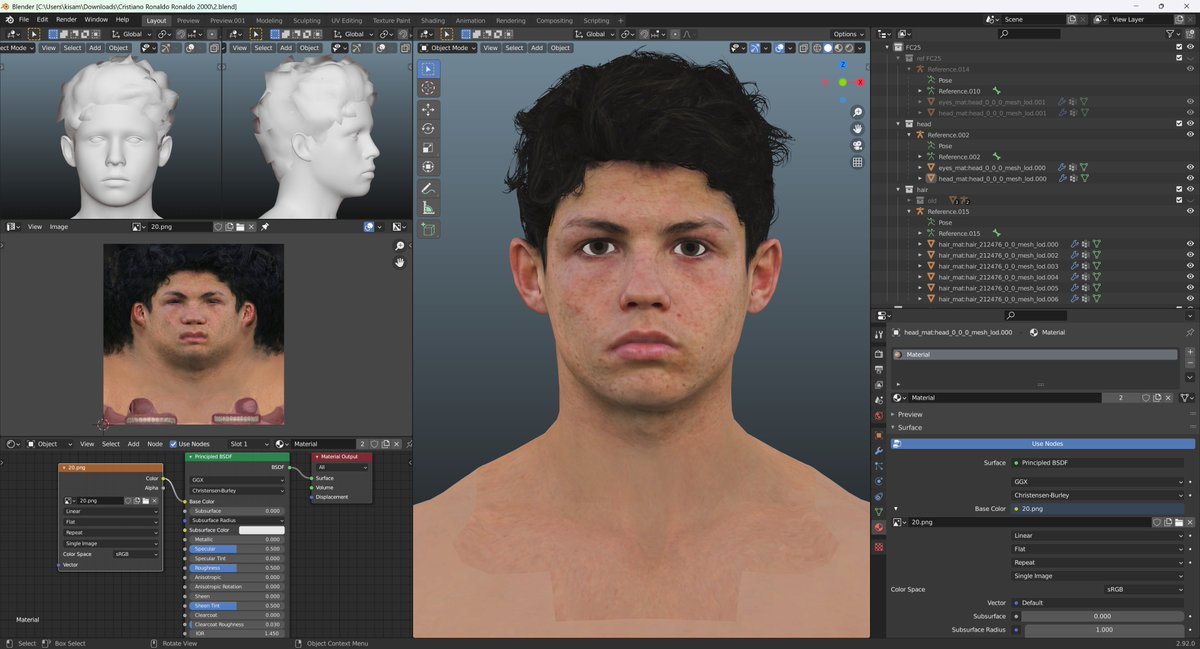
Task: Toggle exclude checkbox for FC25 collection
Action: 1179,47
